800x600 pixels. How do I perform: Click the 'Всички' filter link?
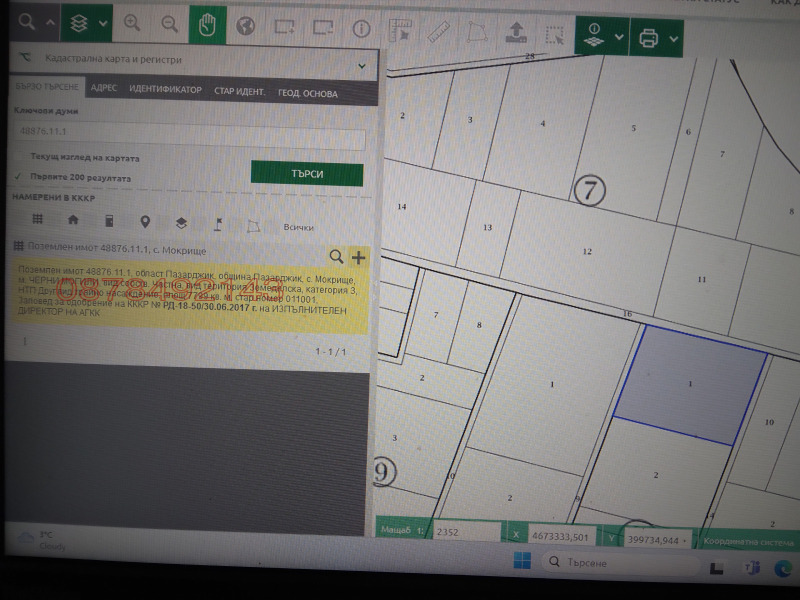pos(299,227)
